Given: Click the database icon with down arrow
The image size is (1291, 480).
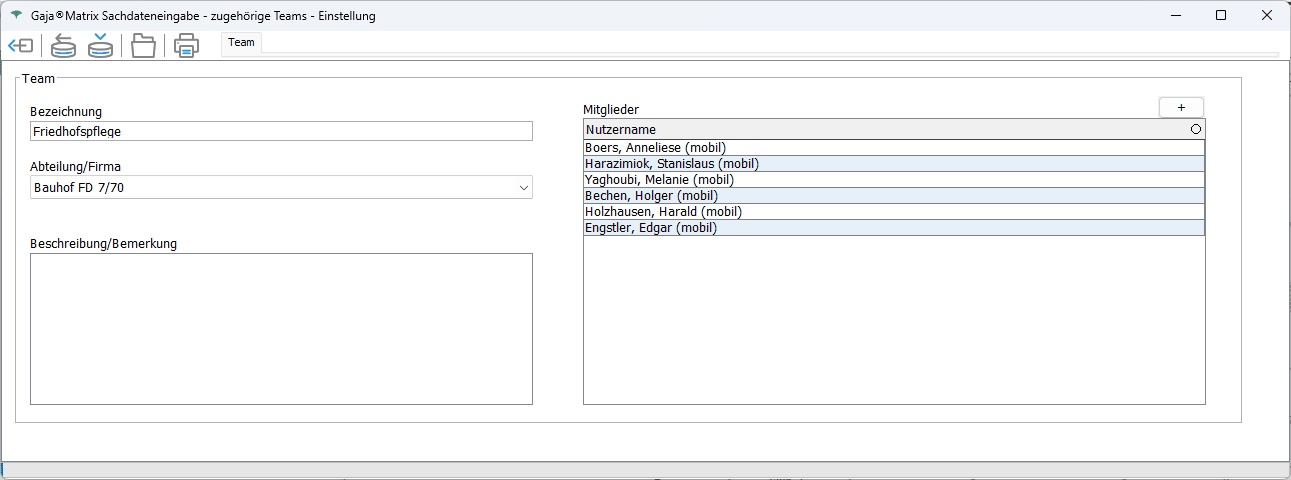Looking at the screenshot, I should pyautogui.click(x=100, y=46).
